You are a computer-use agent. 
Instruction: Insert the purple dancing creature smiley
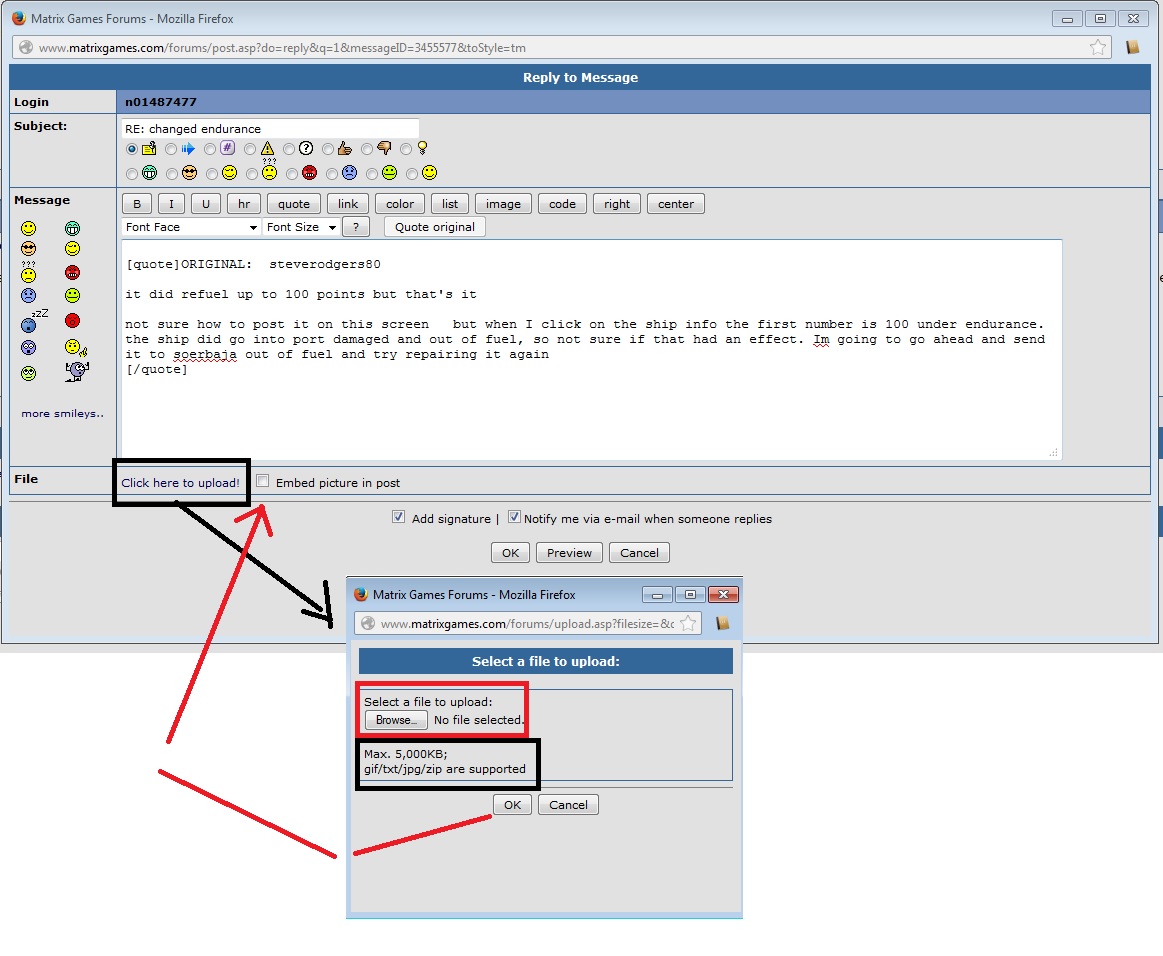76,371
